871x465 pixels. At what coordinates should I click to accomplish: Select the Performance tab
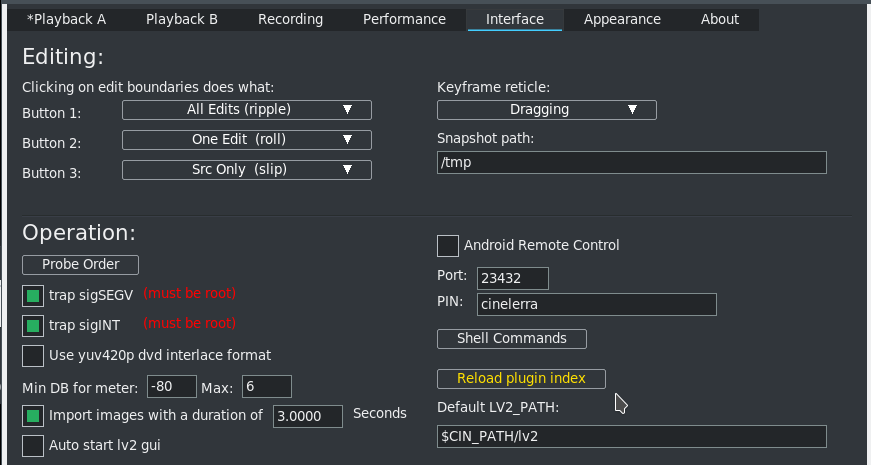[x=404, y=19]
